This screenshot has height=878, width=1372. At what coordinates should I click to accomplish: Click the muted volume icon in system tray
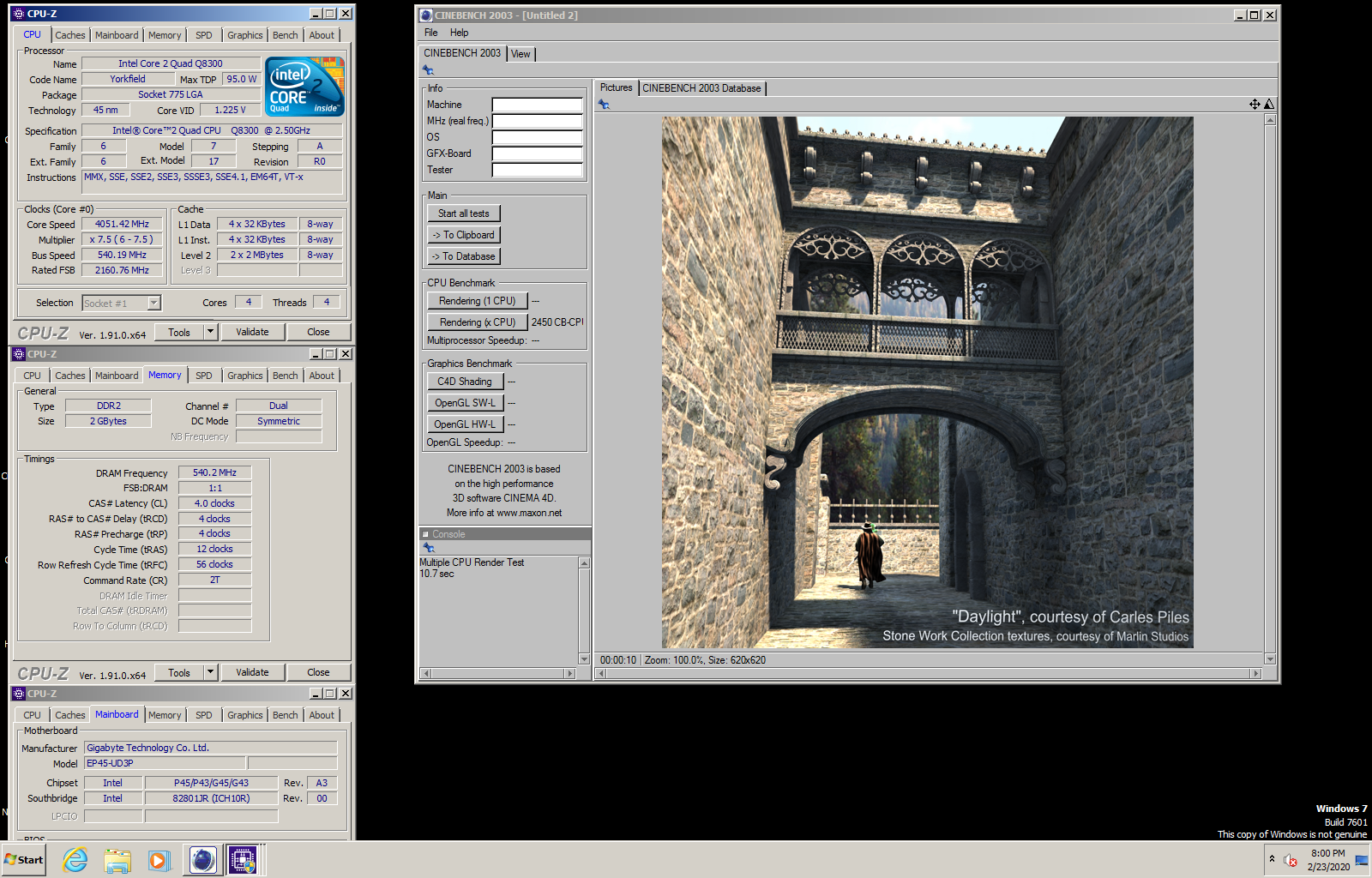1291,860
